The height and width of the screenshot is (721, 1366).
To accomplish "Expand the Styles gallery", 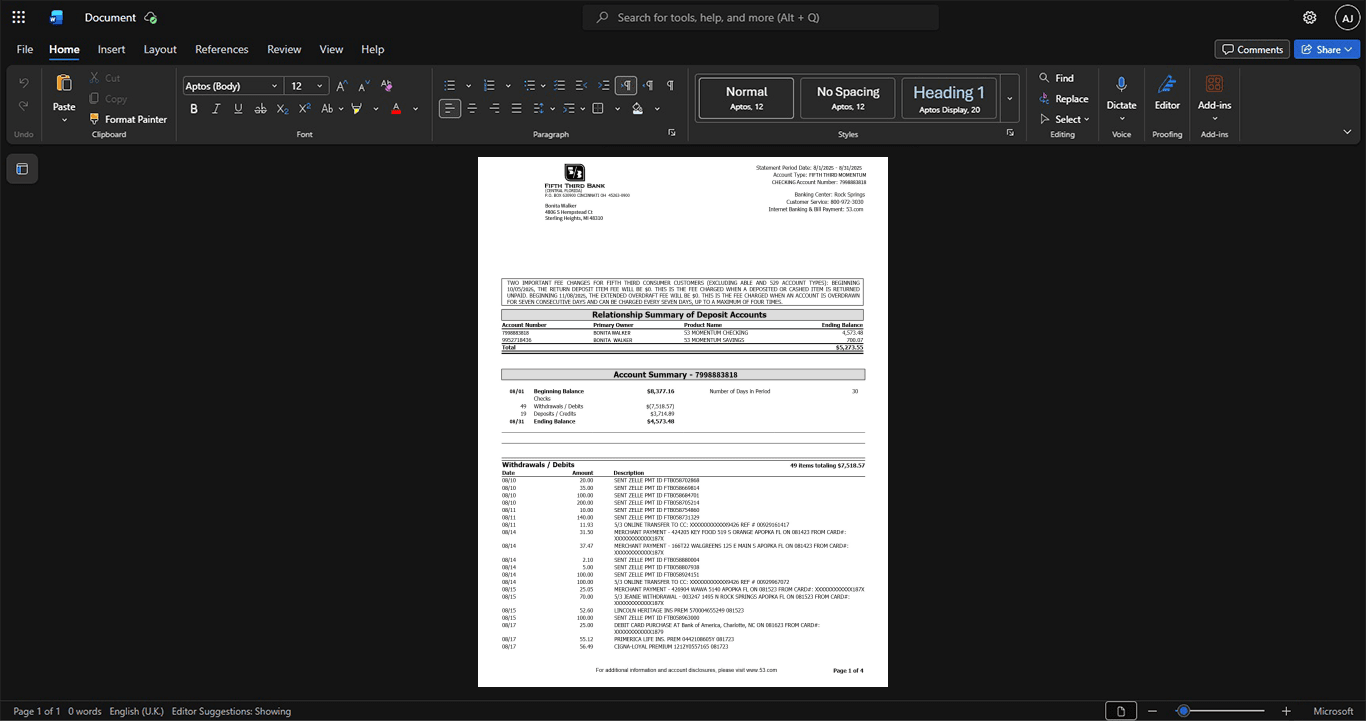I will point(1010,99).
